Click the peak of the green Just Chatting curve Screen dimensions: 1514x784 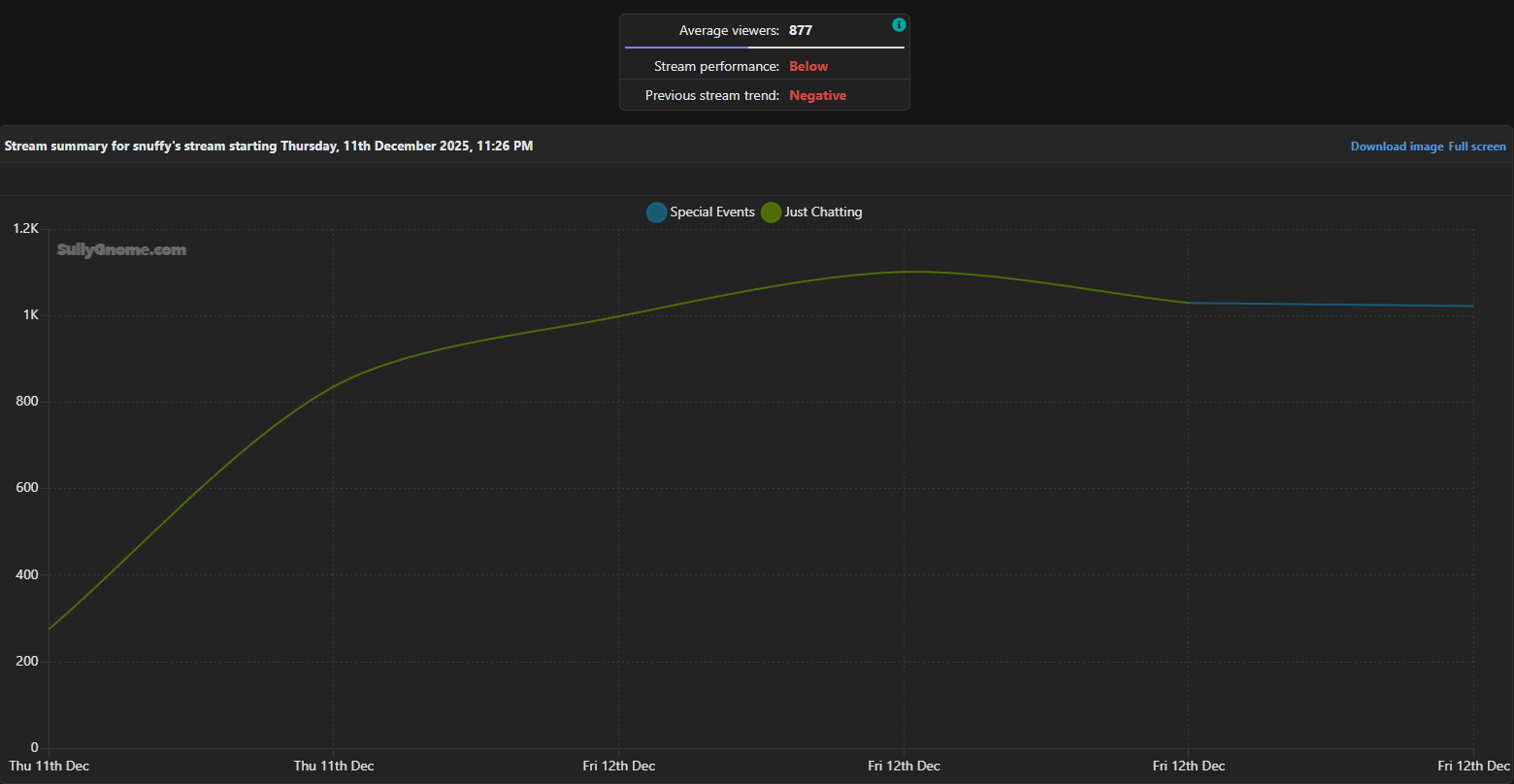click(x=907, y=272)
